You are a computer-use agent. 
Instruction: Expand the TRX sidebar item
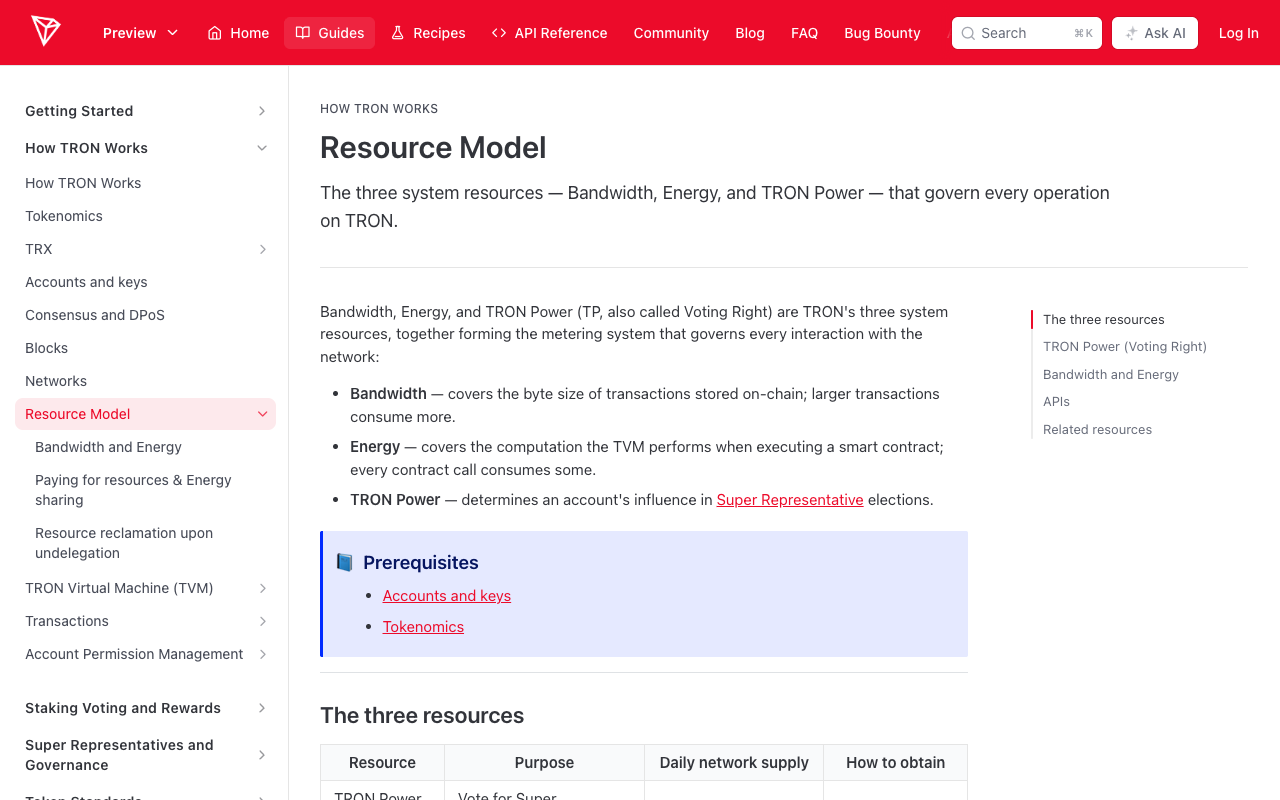tap(263, 249)
